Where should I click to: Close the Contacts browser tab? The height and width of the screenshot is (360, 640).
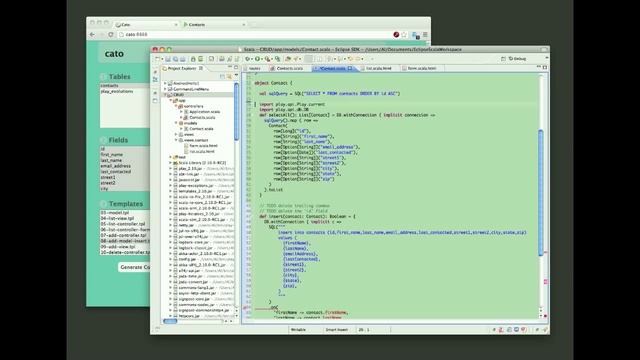244,24
